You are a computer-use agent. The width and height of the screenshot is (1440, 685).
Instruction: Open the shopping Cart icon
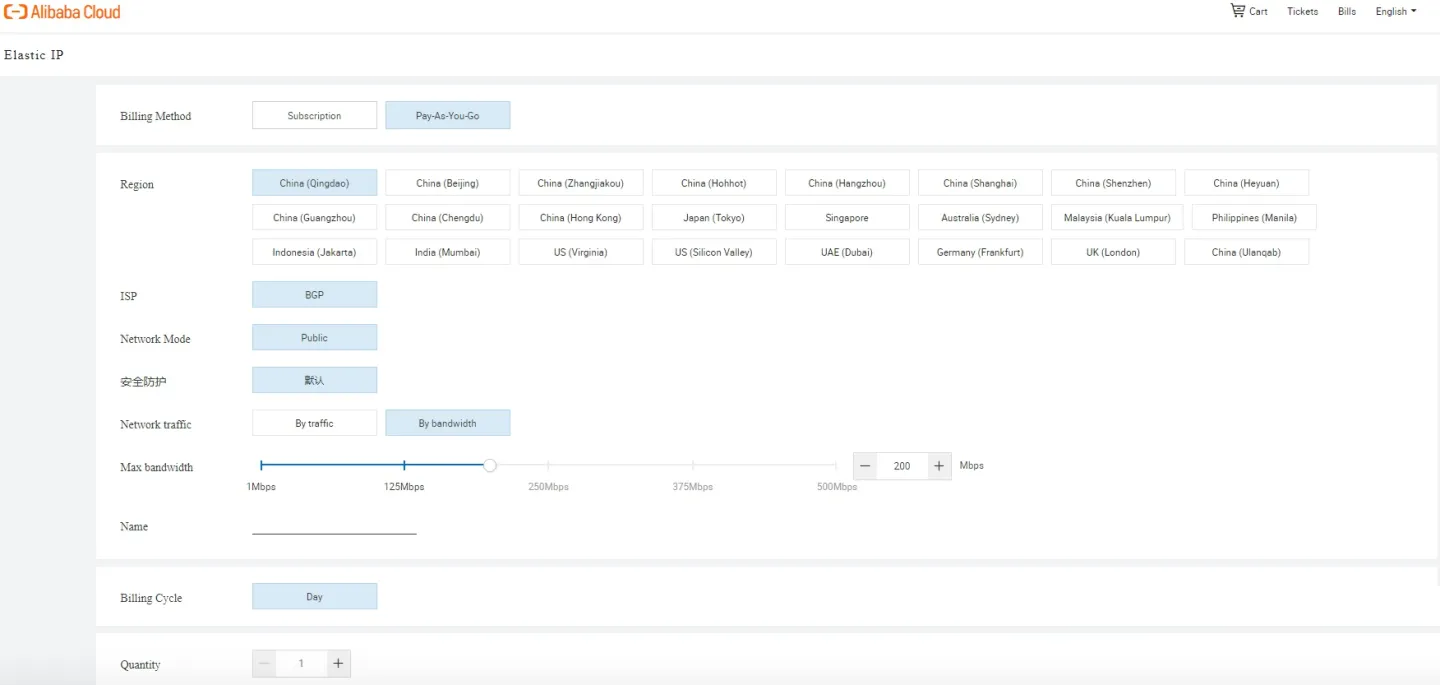coord(1237,10)
